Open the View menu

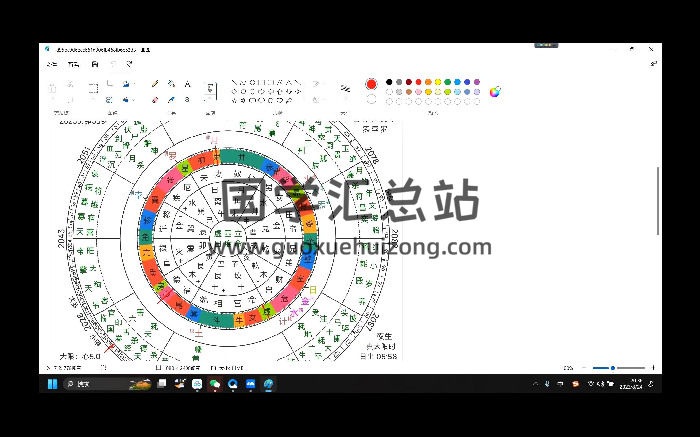(73, 64)
